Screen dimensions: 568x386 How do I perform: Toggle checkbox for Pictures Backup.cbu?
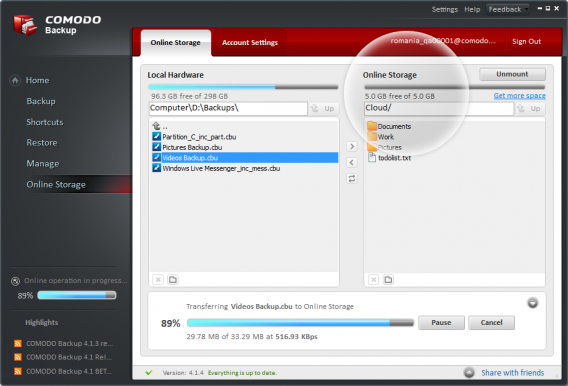tap(156, 147)
